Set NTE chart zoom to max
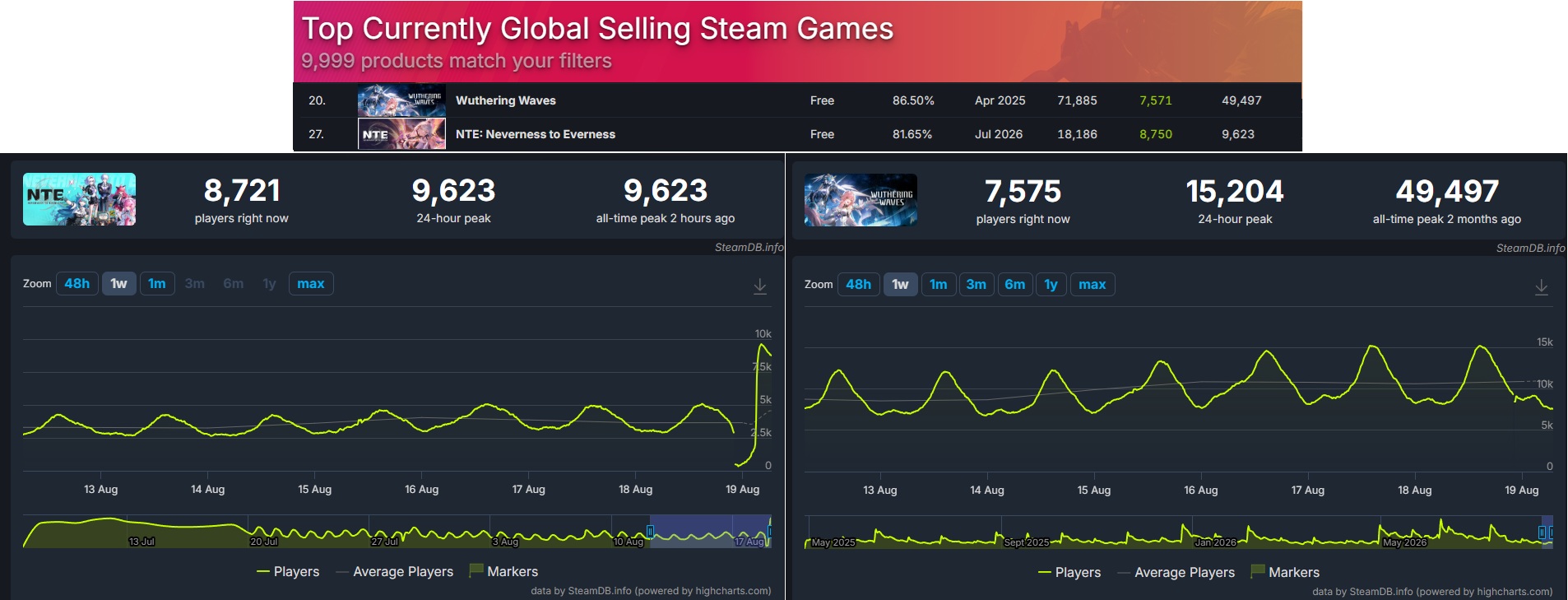Viewport: 1568px width, 600px height. click(x=311, y=284)
